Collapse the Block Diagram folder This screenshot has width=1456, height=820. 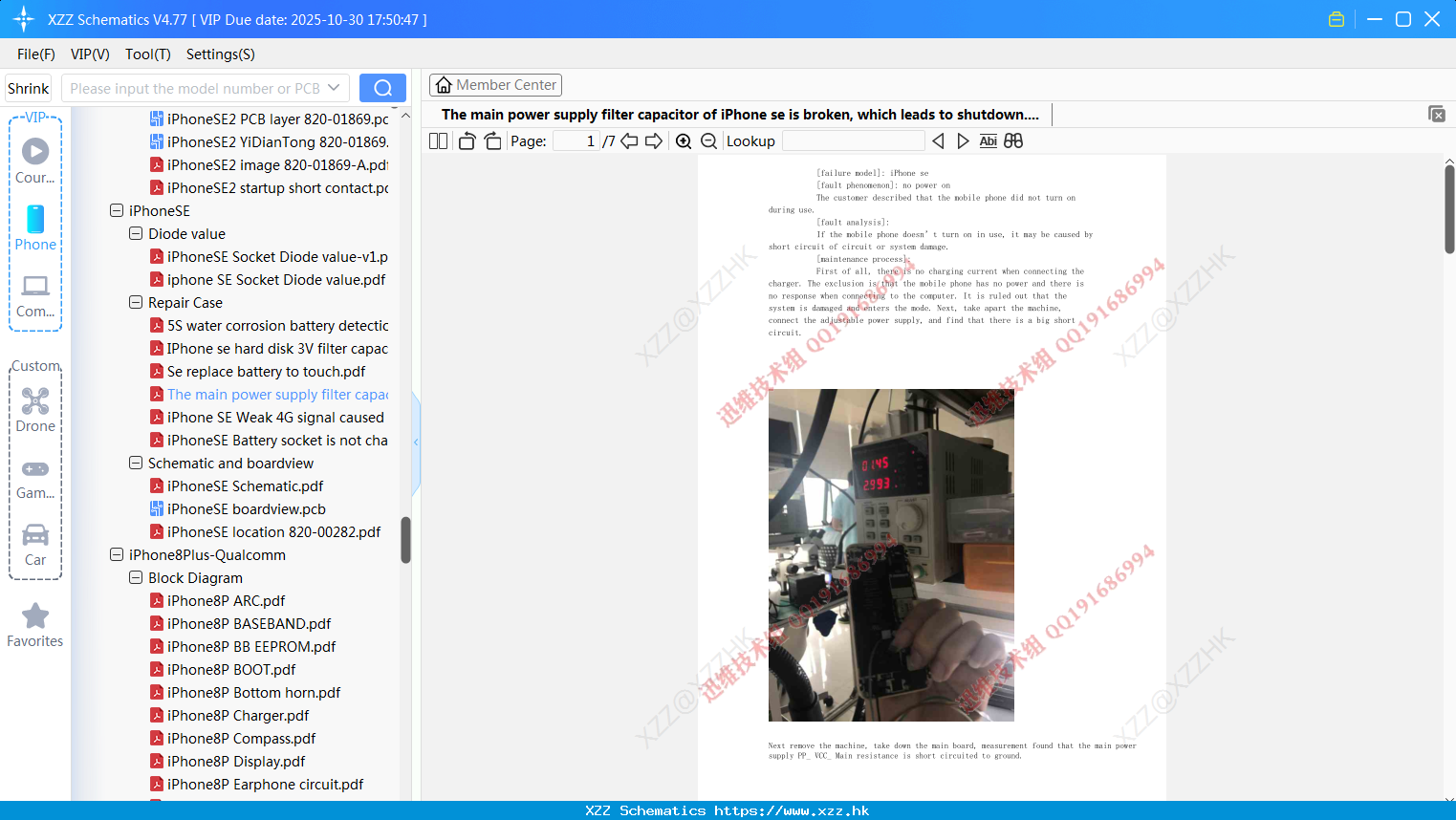coord(136,577)
